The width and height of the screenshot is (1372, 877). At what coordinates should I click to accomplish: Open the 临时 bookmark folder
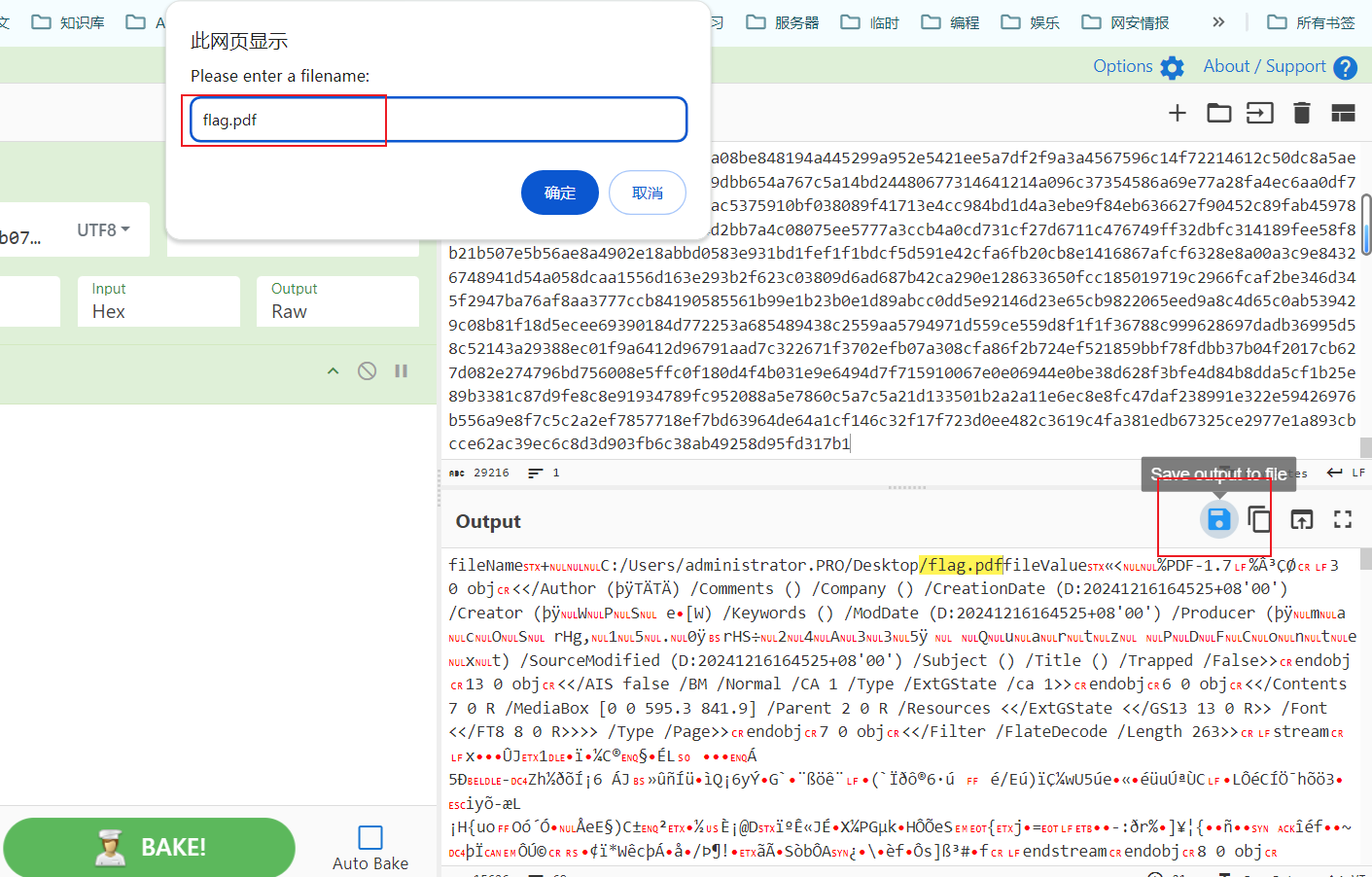(870, 21)
